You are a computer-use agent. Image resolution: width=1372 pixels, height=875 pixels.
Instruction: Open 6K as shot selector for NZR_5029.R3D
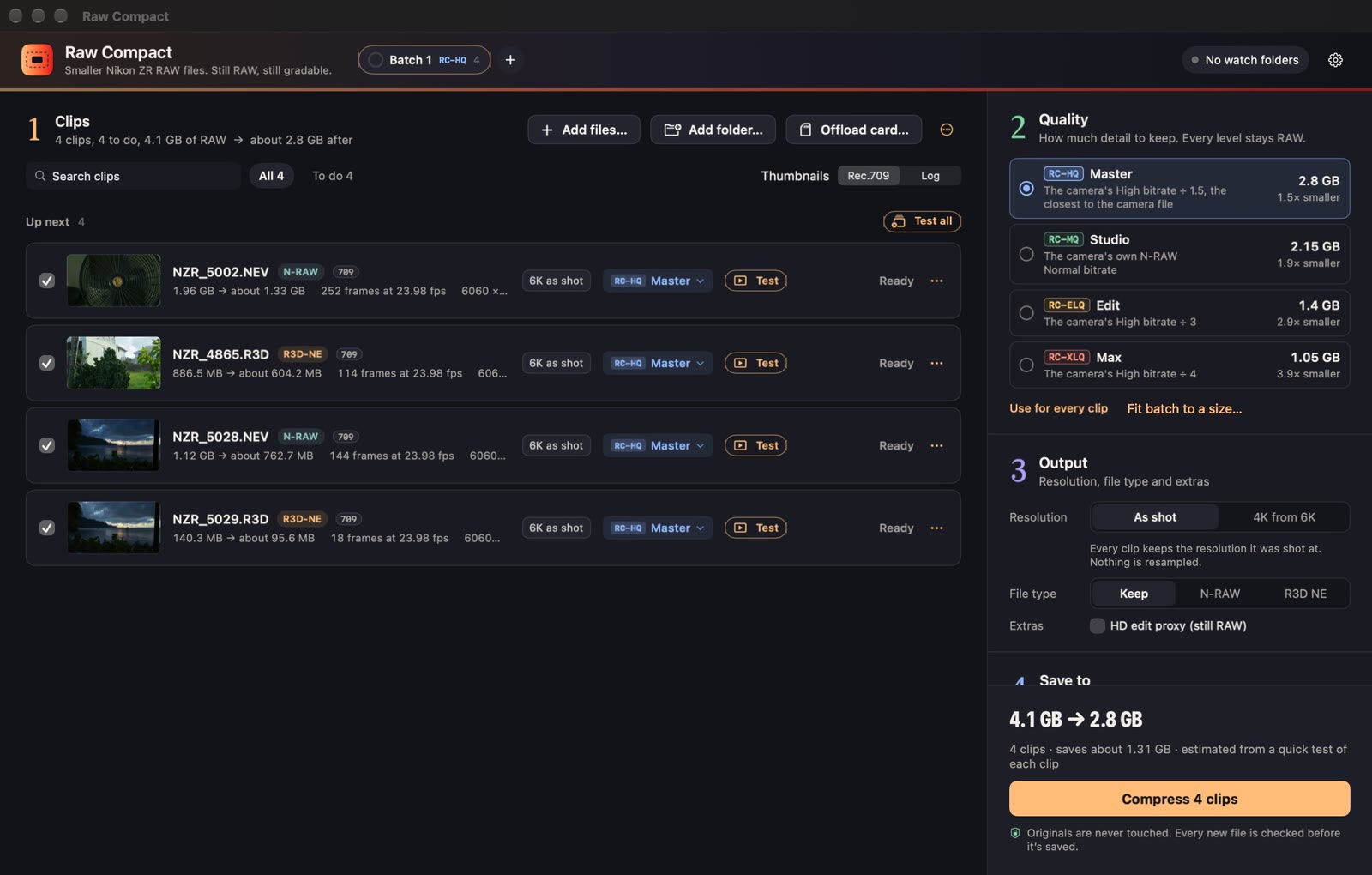[x=556, y=528]
